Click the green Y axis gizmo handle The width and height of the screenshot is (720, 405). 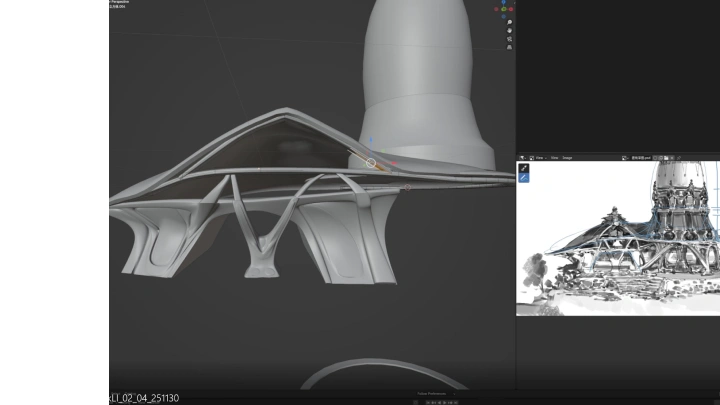point(504,9)
